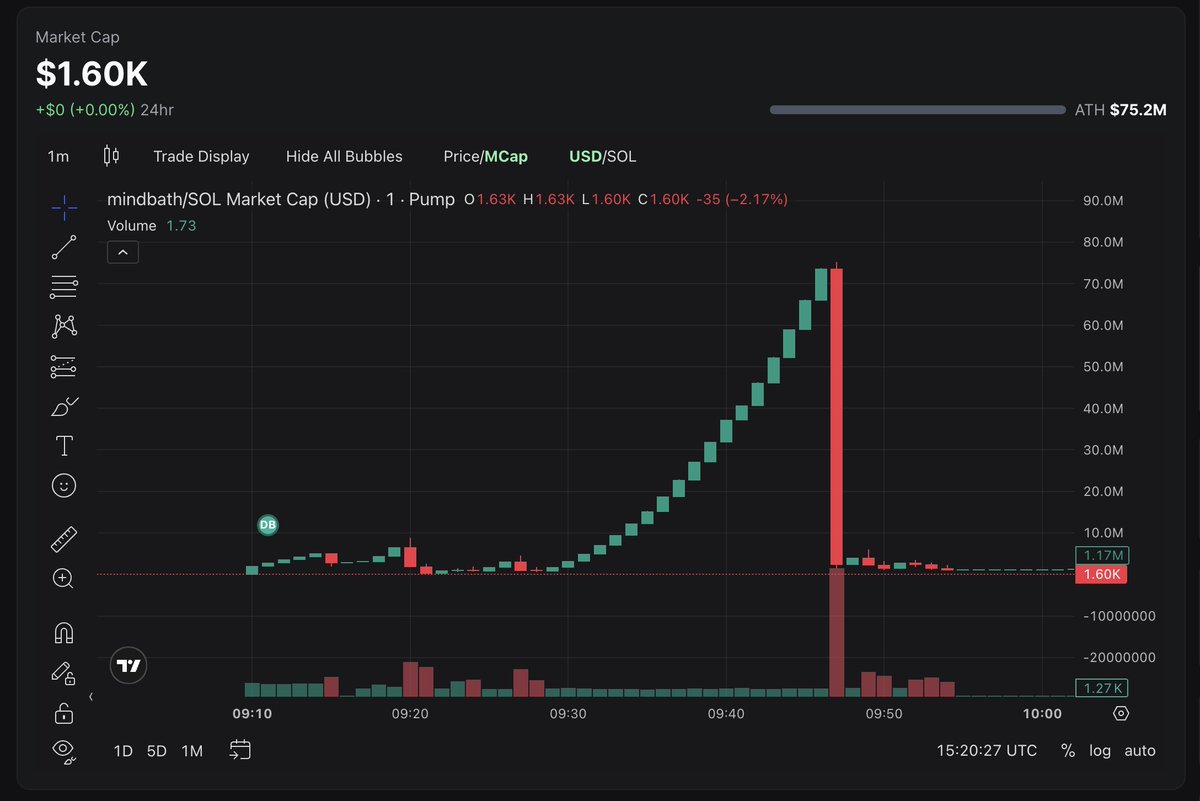Screen dimensions: 1200x801
Task: Click the 90.0M price axis label
Action: tap(1104, 201)
